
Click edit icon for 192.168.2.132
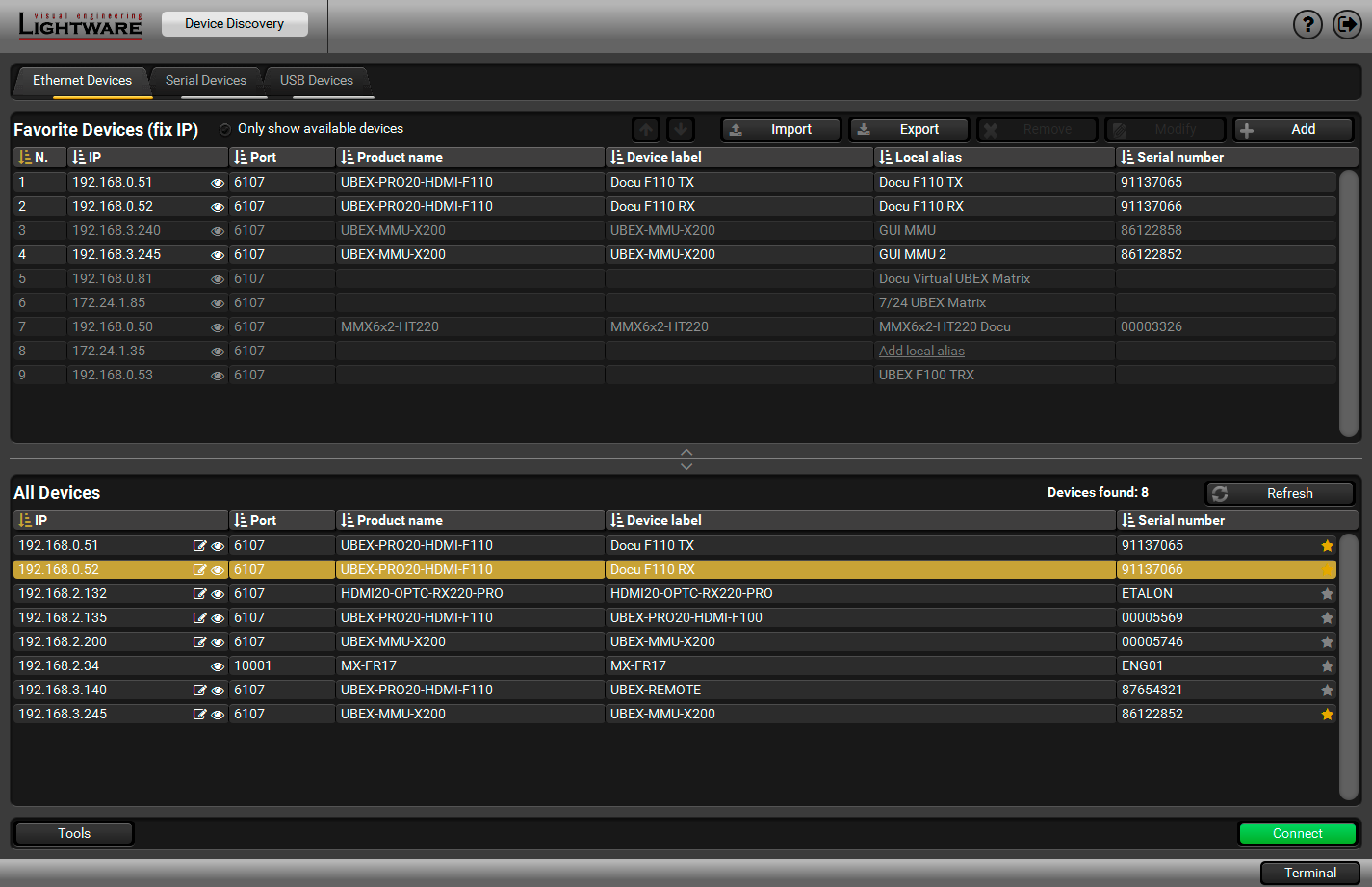[x=199, y=594]
